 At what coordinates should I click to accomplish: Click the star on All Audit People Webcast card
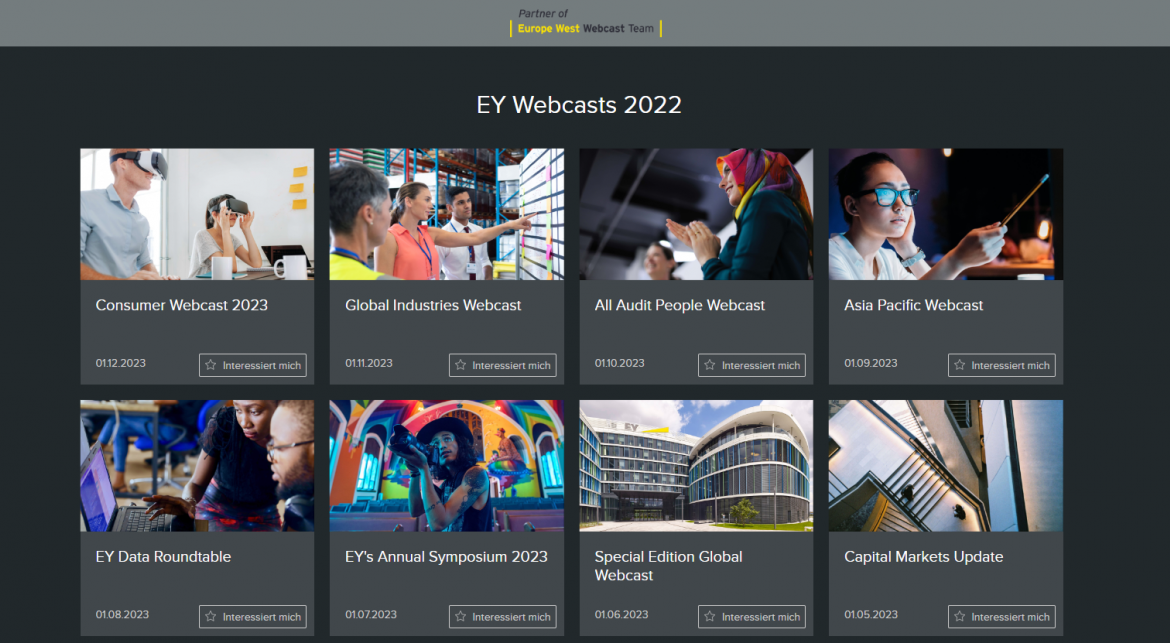tap(710, 365)
